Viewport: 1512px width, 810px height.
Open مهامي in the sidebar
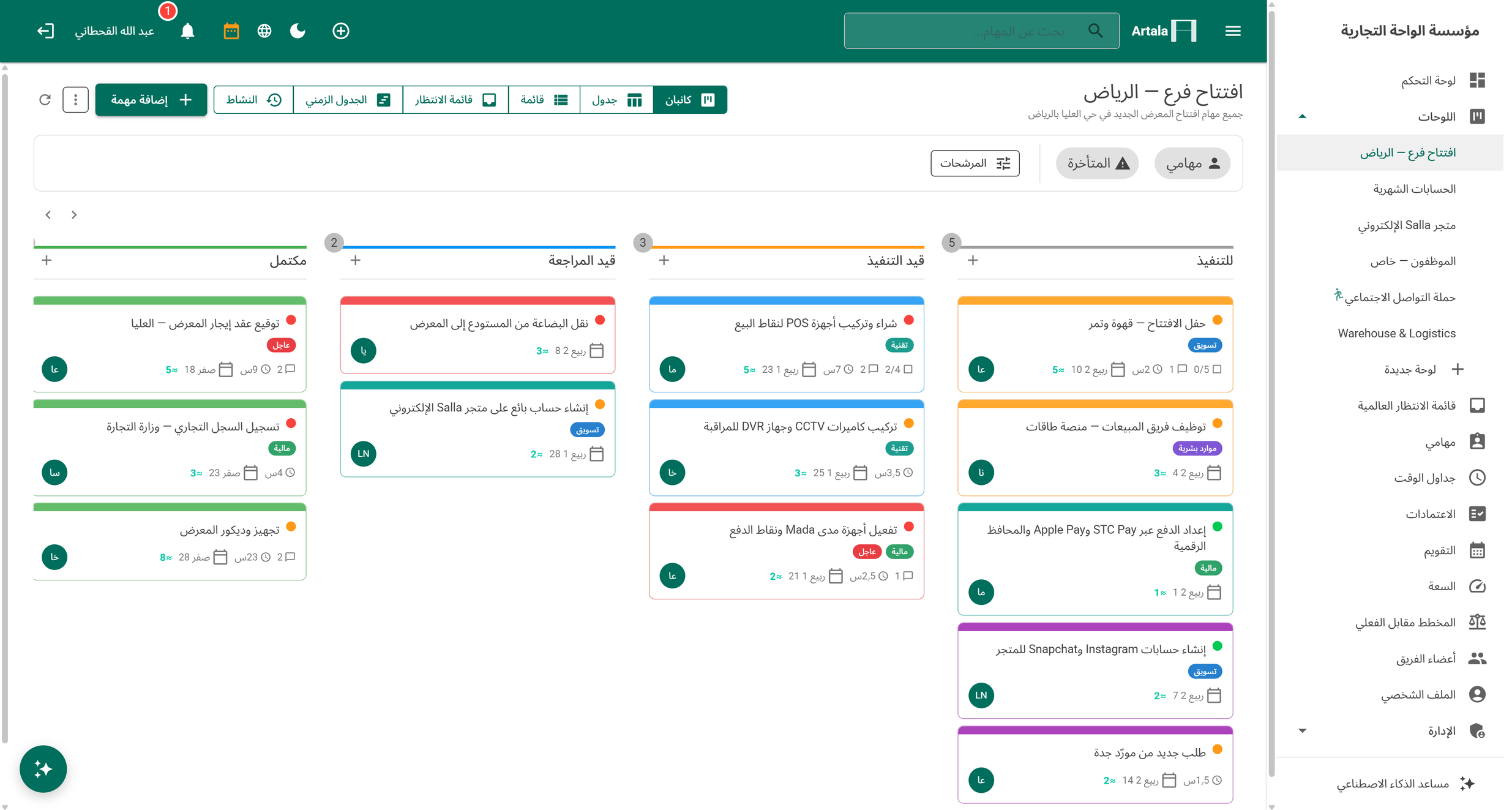tap(1390, 441)
